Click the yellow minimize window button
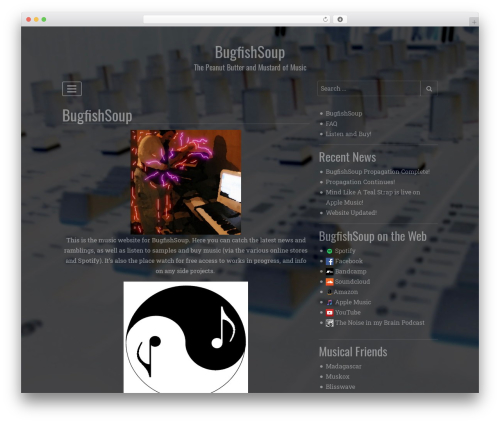The height and width of the screenshot is (423, 500). 36,19
